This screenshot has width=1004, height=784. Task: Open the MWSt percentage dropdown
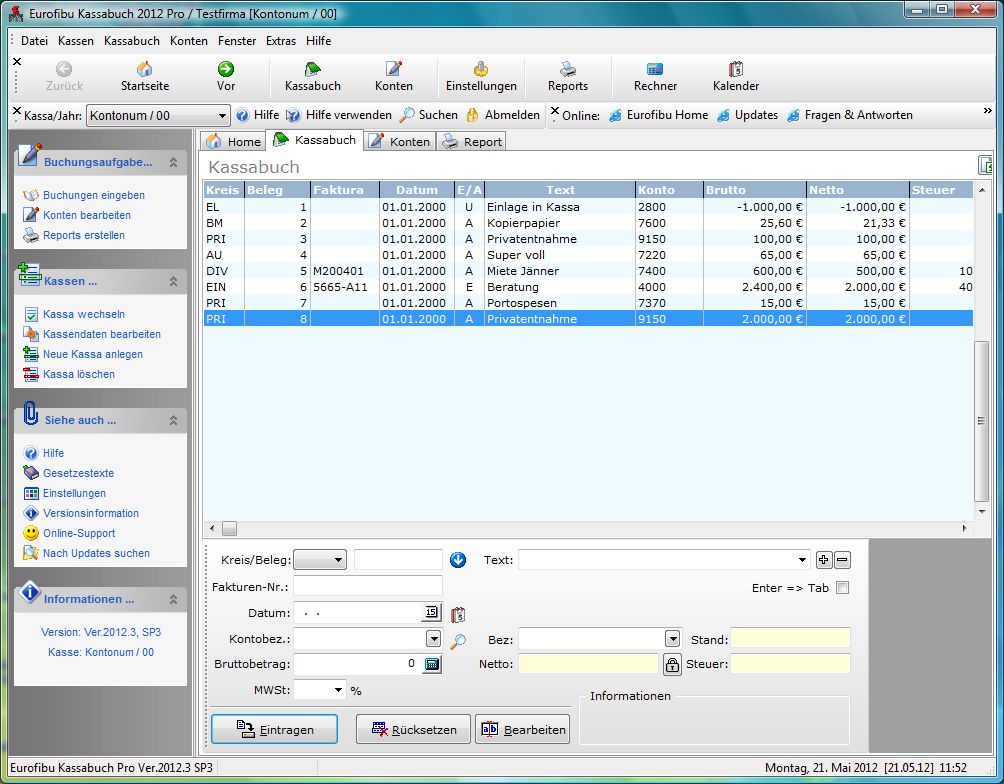click(x=338, y=690)
